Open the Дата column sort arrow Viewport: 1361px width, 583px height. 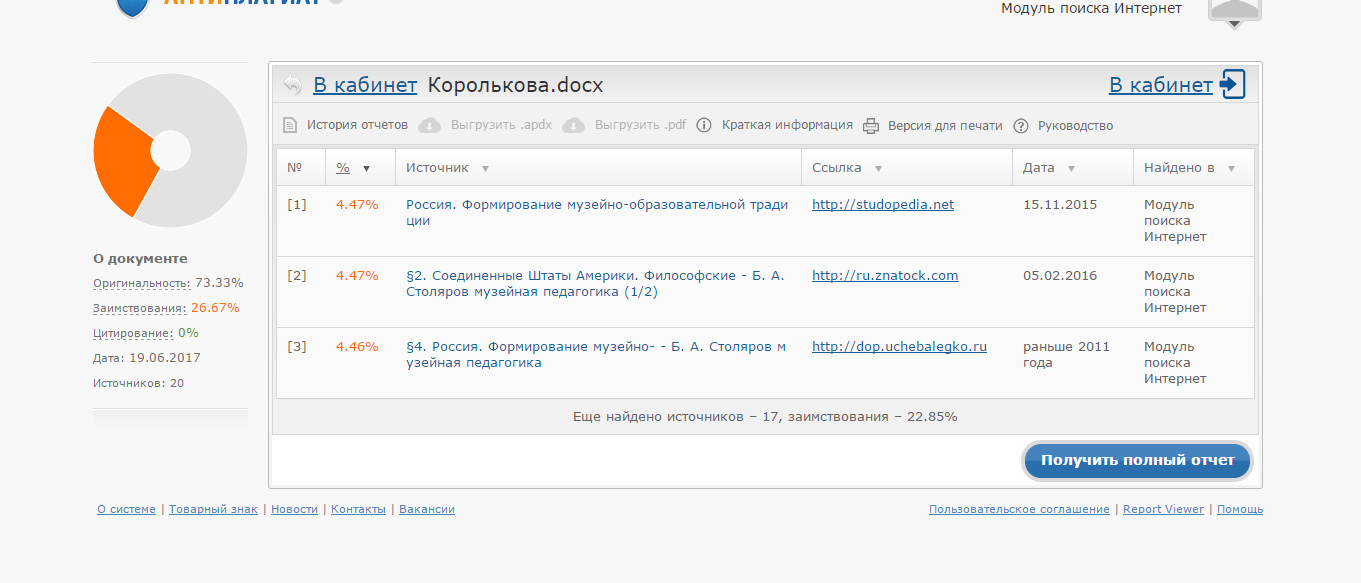click(1071, 169)
